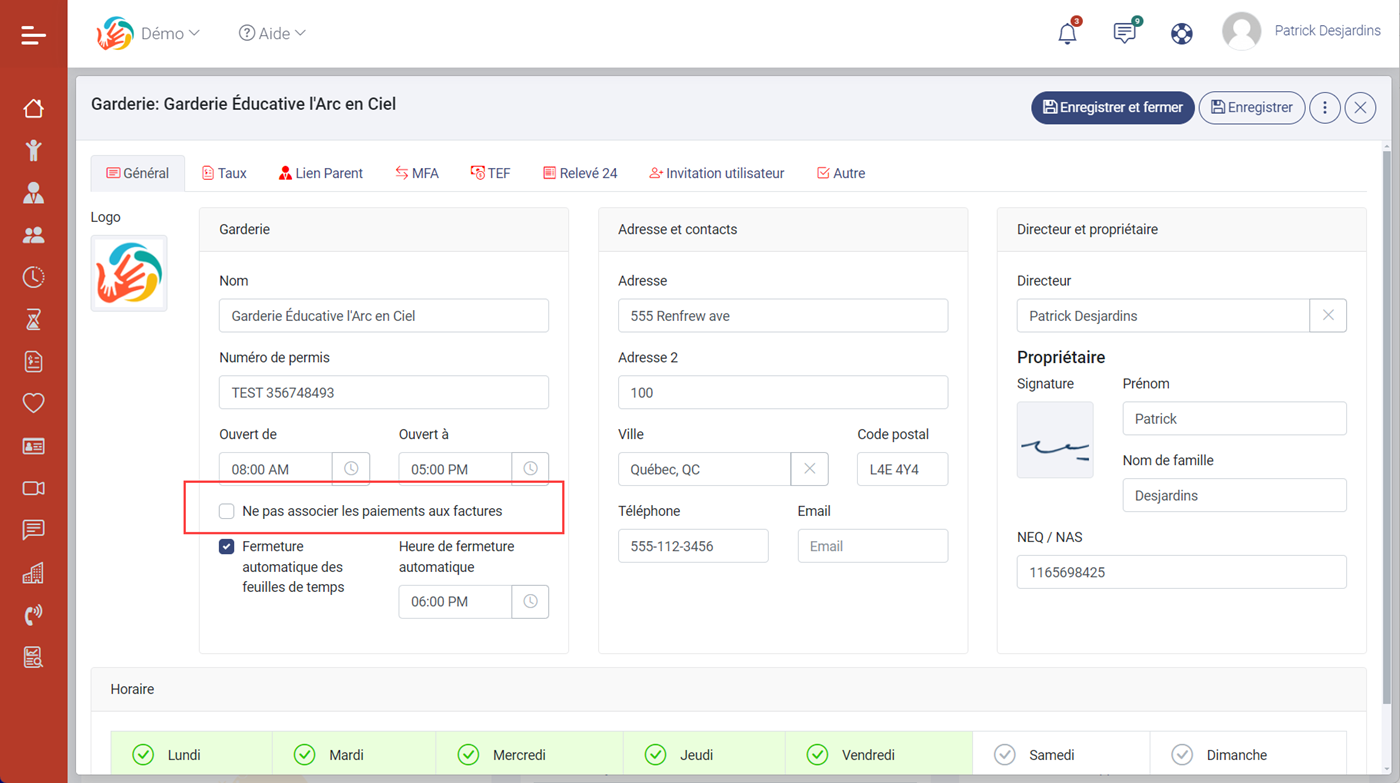The image size is (1400, 783).
Task: Open the hamburger menu in sidebar
Action: click(x=33, y=36)
